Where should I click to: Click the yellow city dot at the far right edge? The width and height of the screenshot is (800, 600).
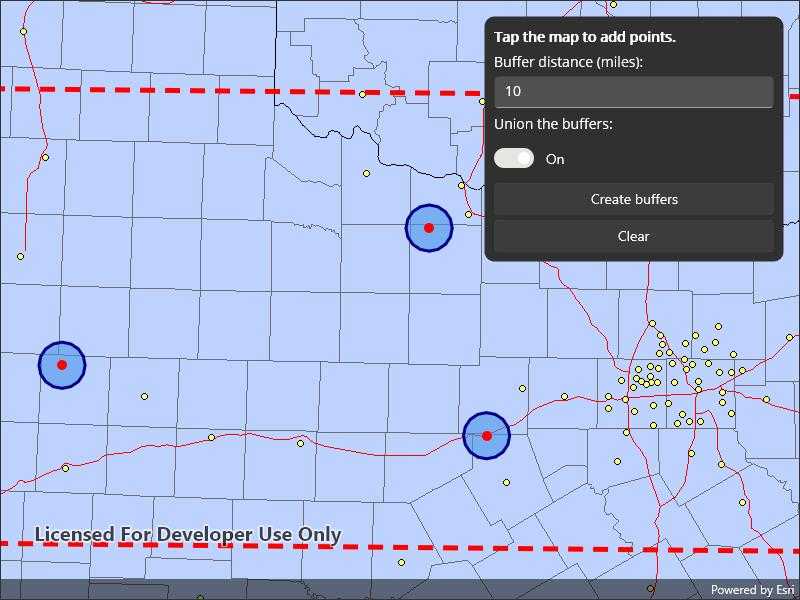(789, 338)
